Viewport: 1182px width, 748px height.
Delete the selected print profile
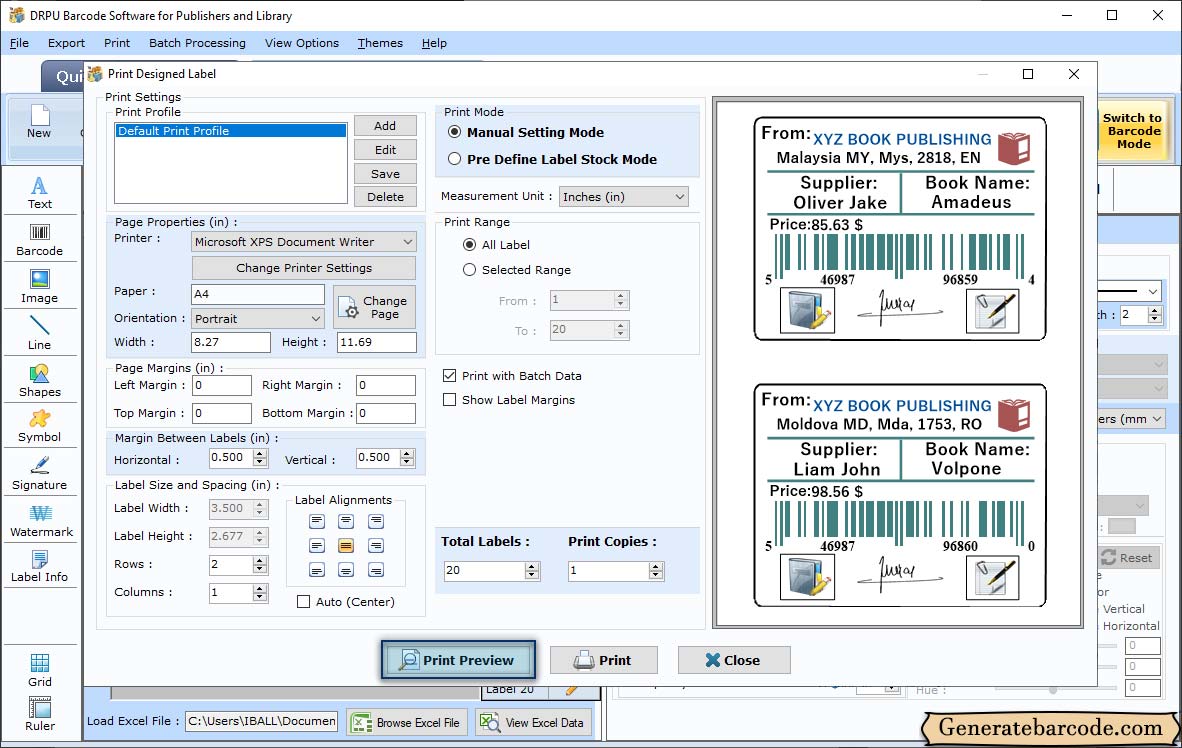pyautogui.click(x=385, y=197)
